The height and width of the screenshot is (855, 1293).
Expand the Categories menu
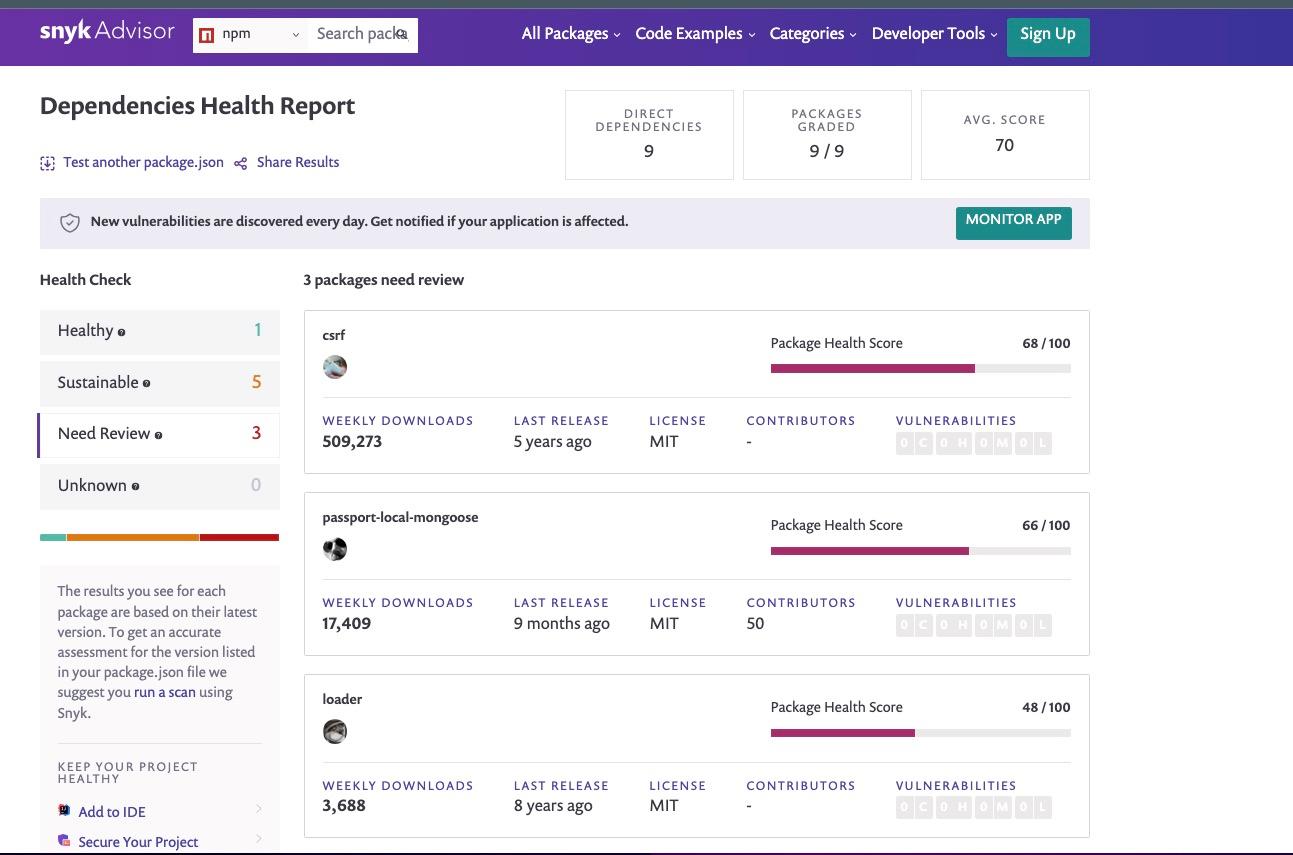[813, 34]
